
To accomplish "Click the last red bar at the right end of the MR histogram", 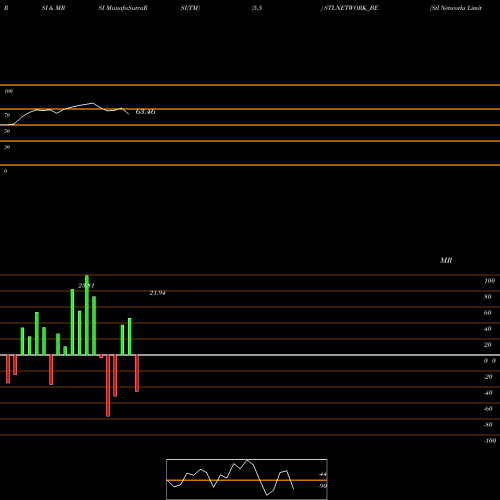I will coord(137,373).
